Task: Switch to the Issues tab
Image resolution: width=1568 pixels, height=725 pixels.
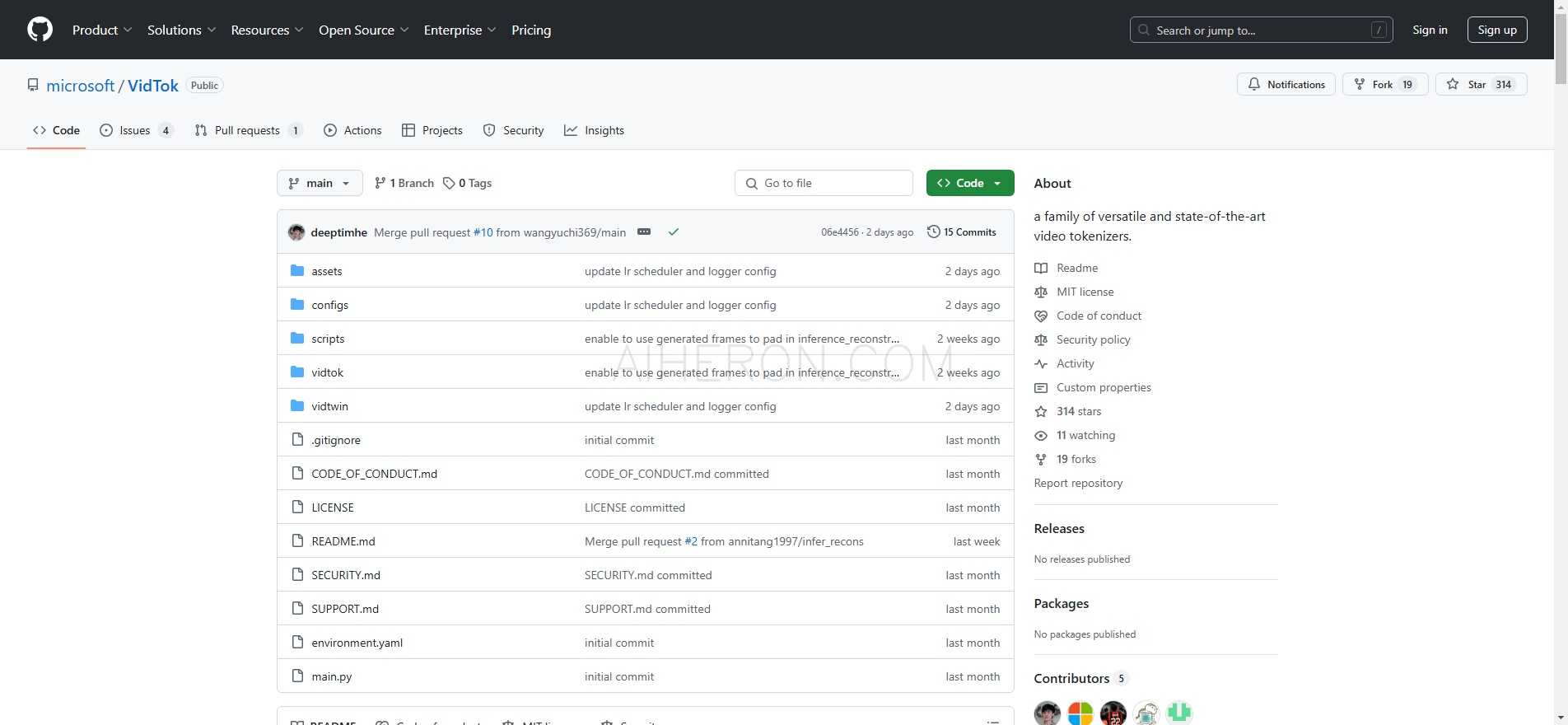Action: click(x=136, y=130)
